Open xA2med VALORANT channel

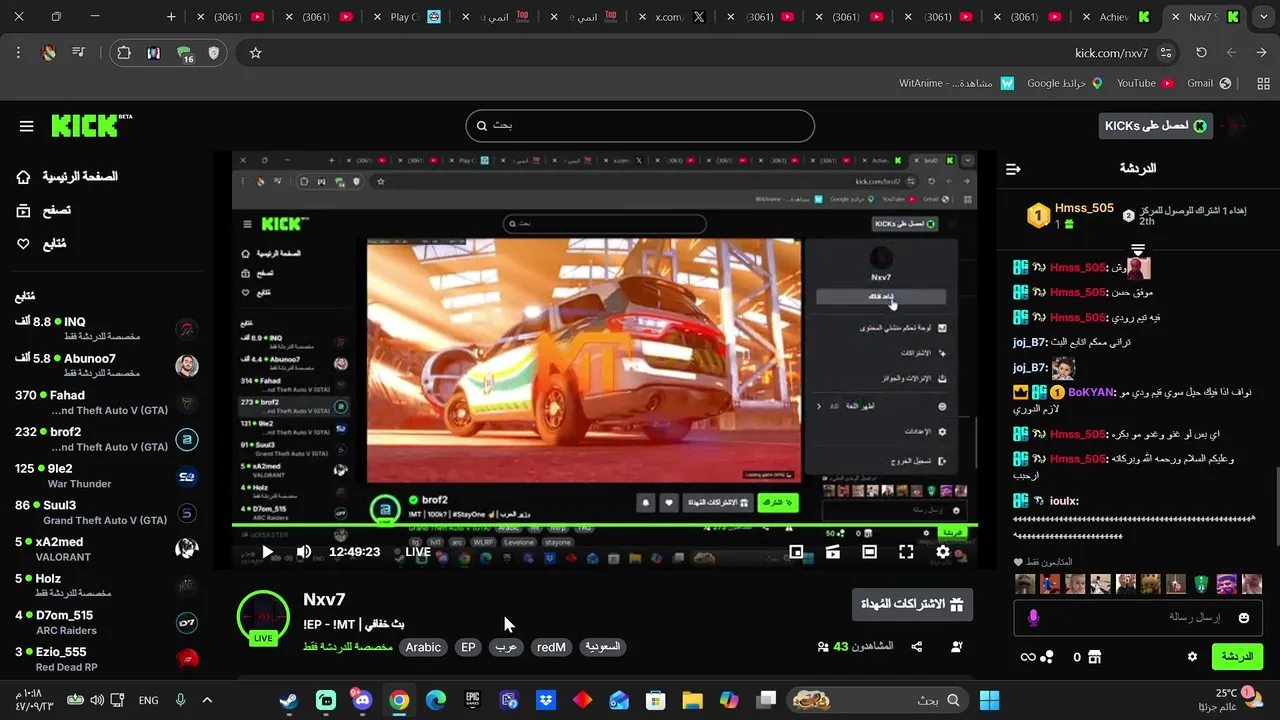pyautogui.click(x=106, y=549)
